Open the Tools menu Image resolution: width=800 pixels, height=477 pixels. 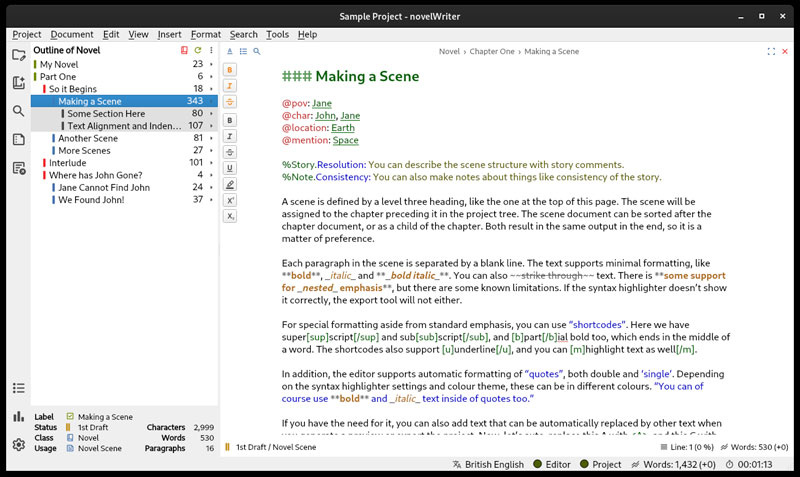coord(278,34)
